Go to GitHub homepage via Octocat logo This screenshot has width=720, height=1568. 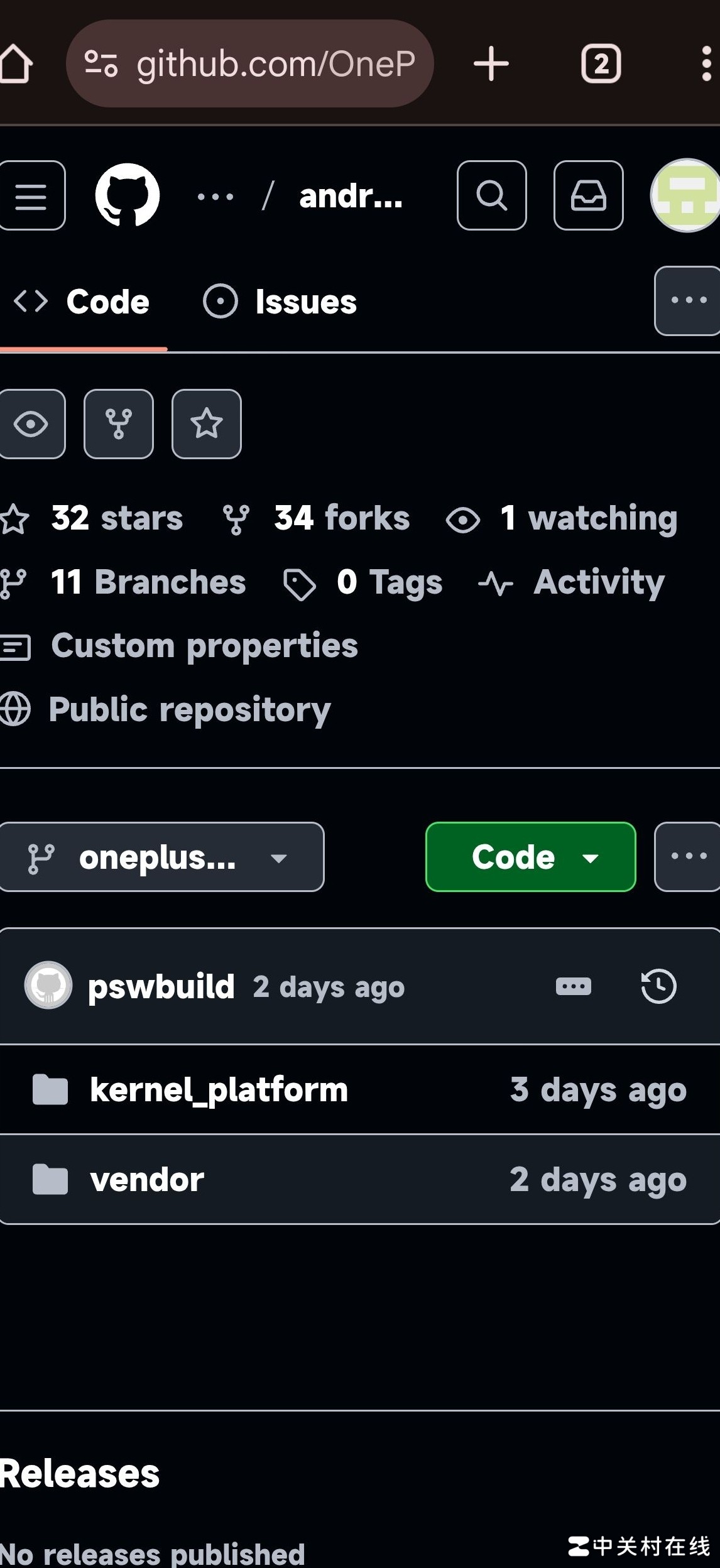(128, 195)
